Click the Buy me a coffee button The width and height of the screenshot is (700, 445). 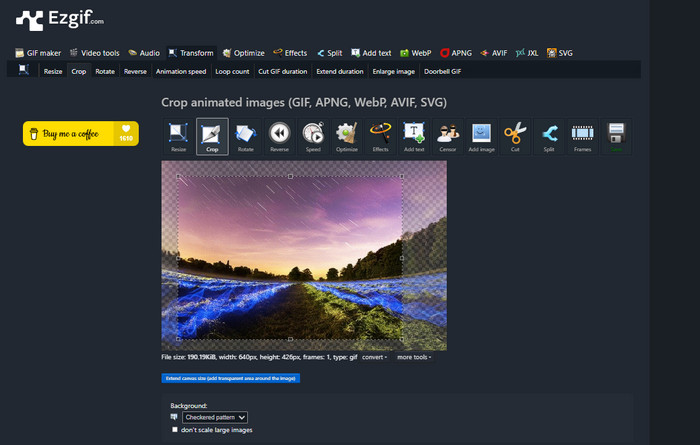(81, 133)
